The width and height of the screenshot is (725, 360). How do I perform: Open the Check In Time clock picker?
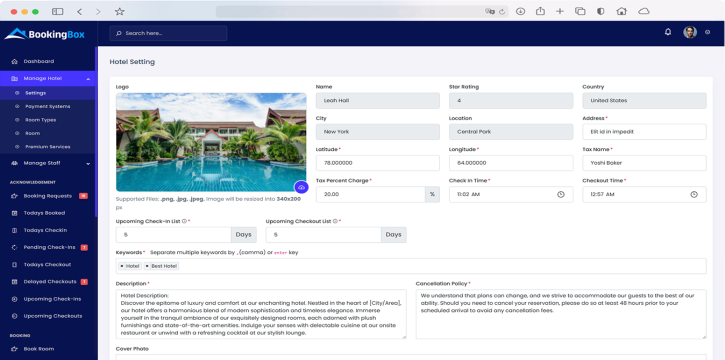click(560, 195)
